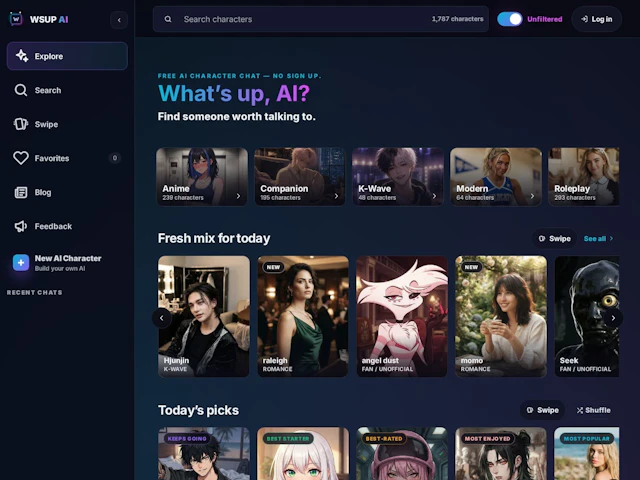Viewport: 640px width, 480px height.
Task: Click the Favorites count badge
Action: (x=115, y=158)
